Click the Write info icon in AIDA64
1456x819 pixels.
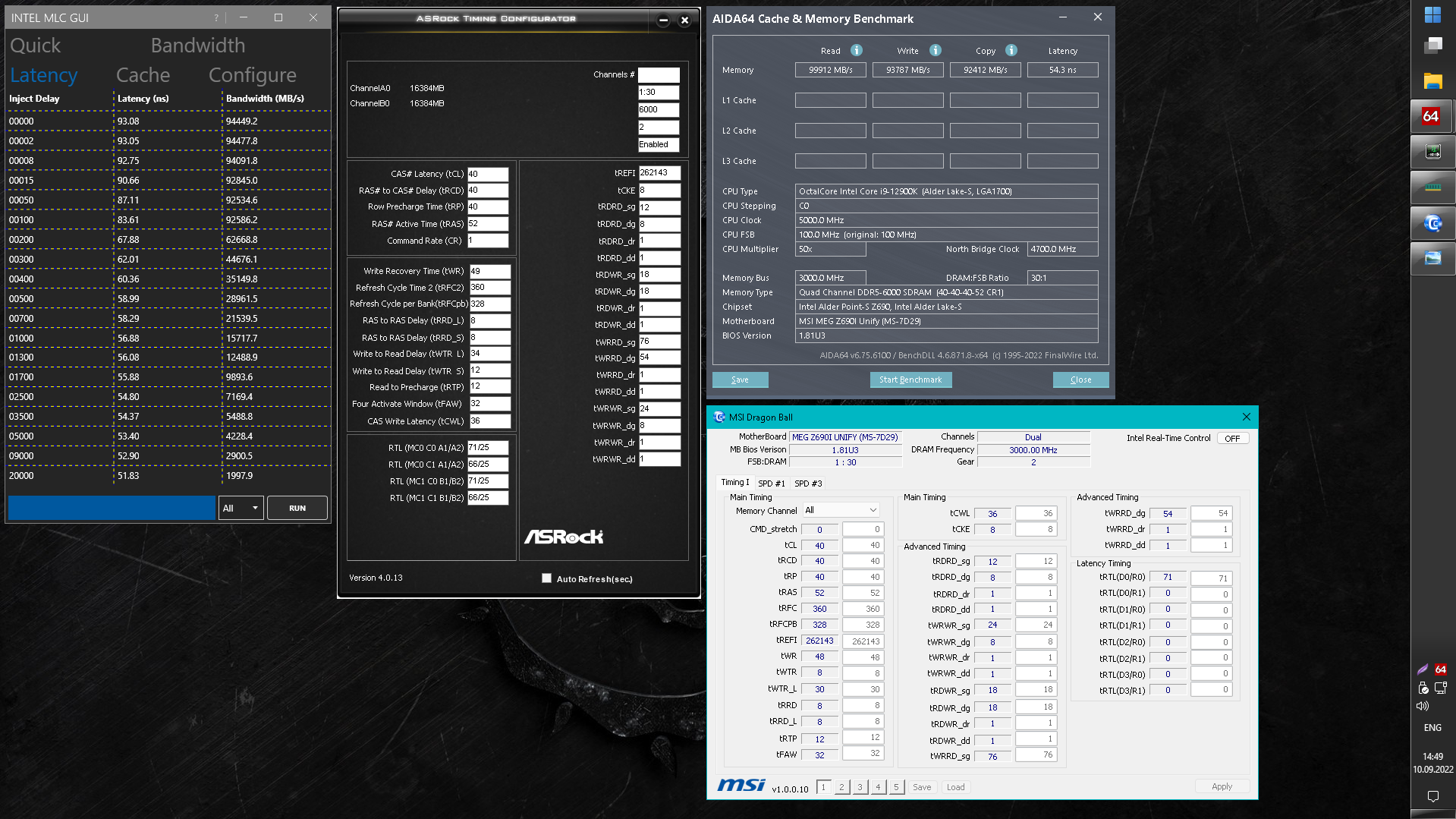pyautogui.click(x=936, y=50)
